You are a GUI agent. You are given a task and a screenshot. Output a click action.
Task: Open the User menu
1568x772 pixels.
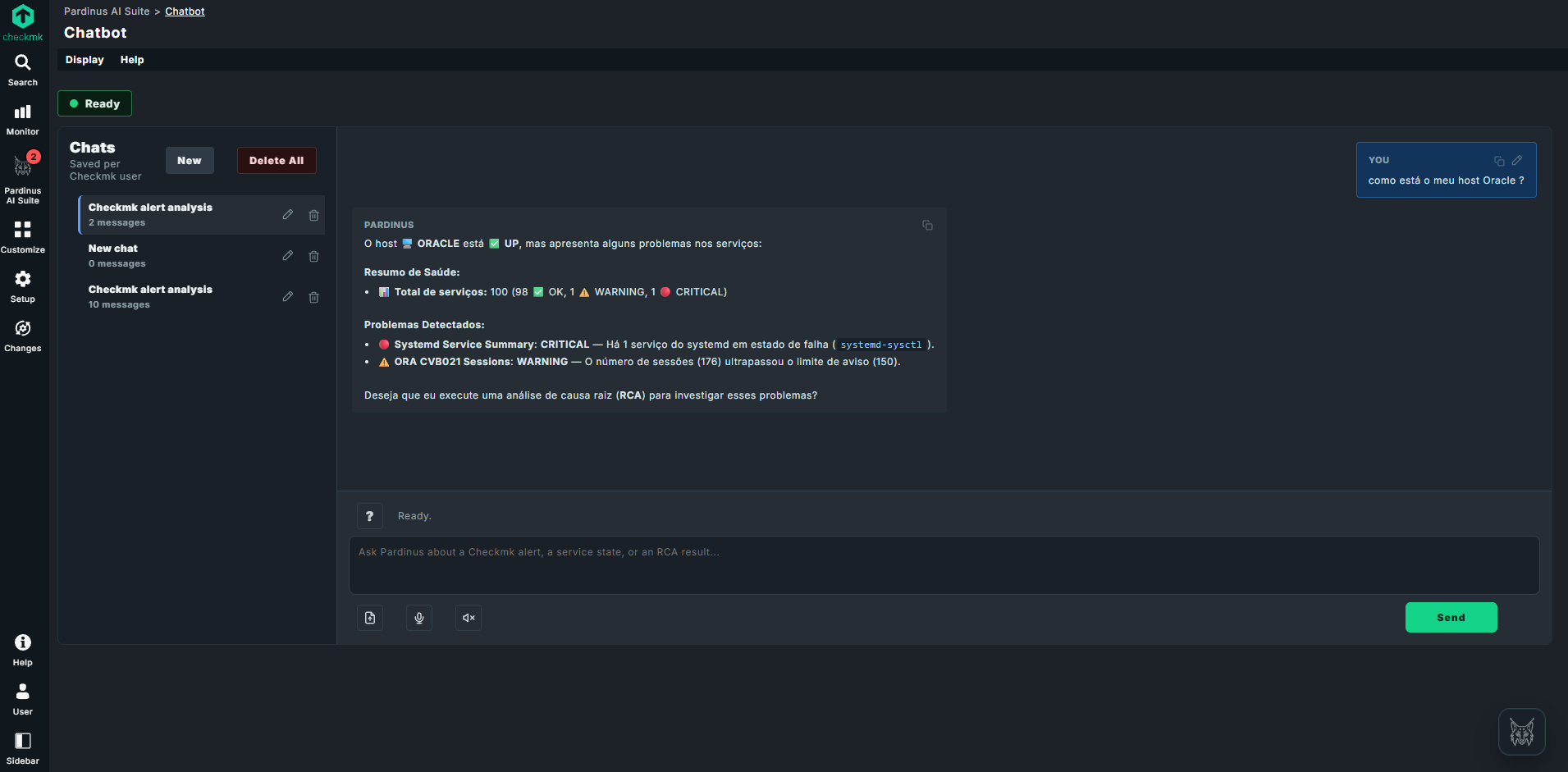point(23,700)
